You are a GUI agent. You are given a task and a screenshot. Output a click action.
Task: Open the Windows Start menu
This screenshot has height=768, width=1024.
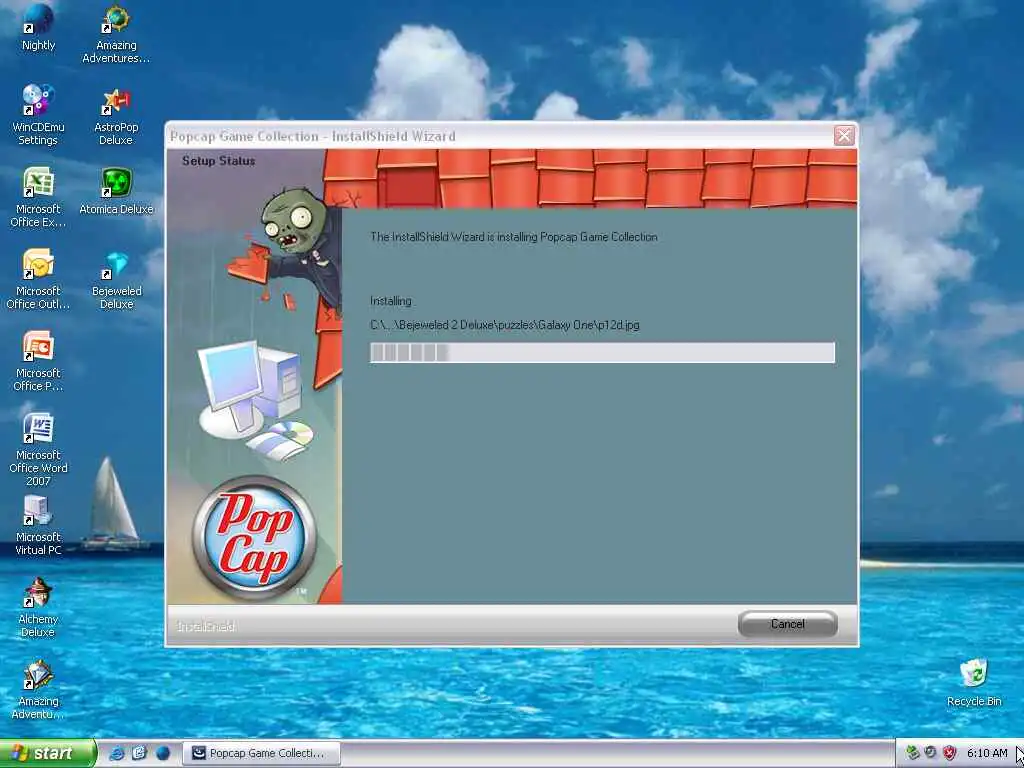coord(48,753)
